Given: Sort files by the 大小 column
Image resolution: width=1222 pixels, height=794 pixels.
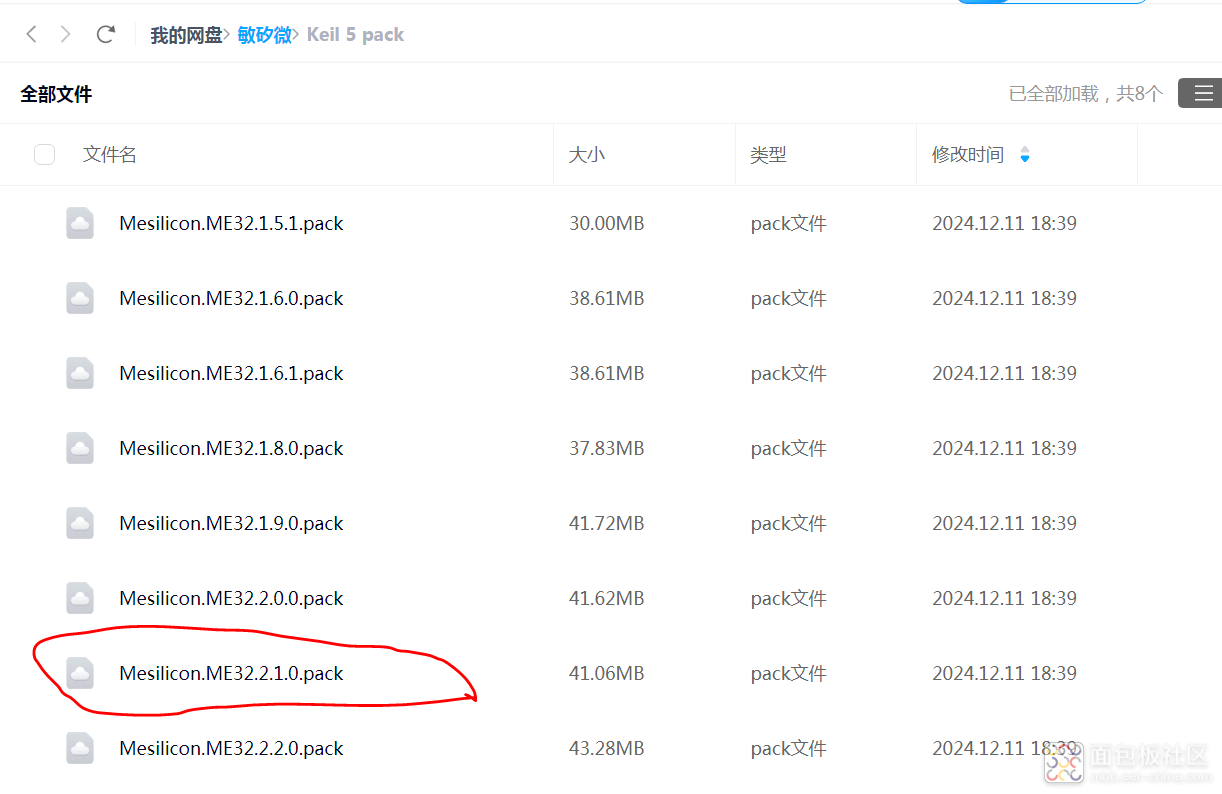Looking at the screenshot, I should 587,154.
